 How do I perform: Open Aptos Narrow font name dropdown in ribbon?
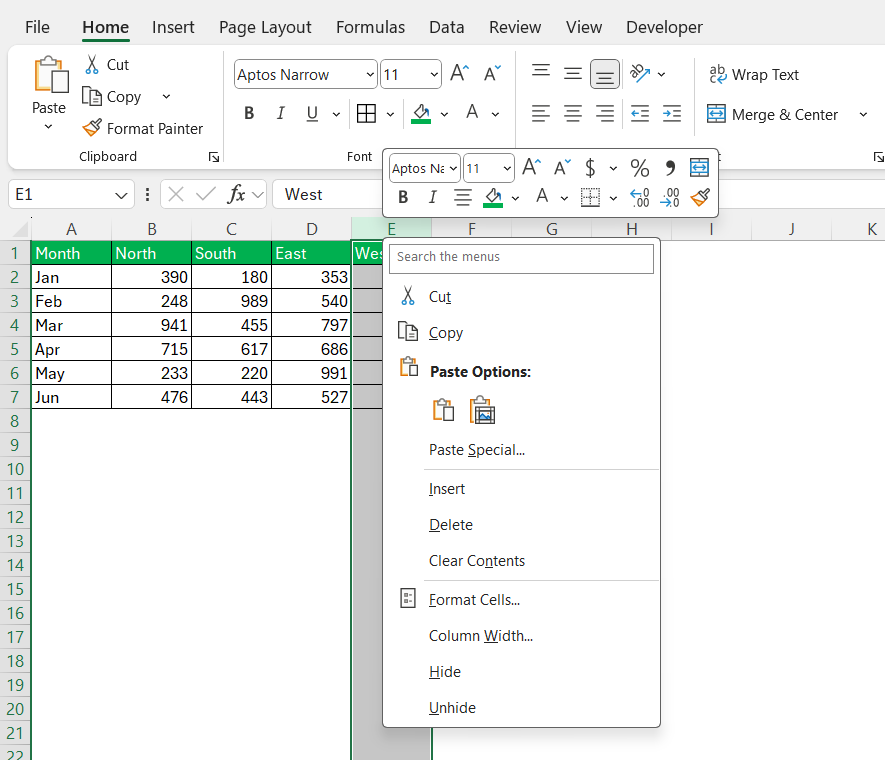pos(370,74)
